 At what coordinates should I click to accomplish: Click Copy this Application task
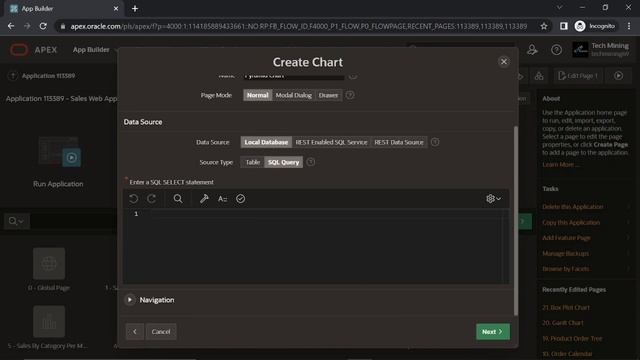(571, 222)
